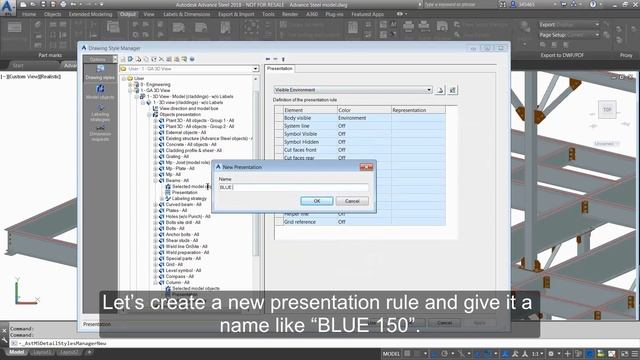The height and width of the screenshot is (360, 640).
Task: Click the customization menu icon in status bar
Action: [635, 354]
